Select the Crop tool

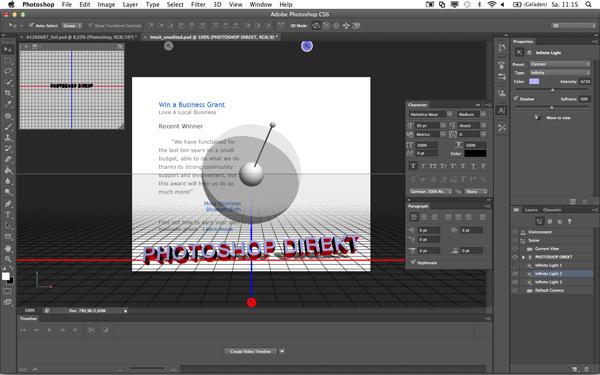click(8, 93)
